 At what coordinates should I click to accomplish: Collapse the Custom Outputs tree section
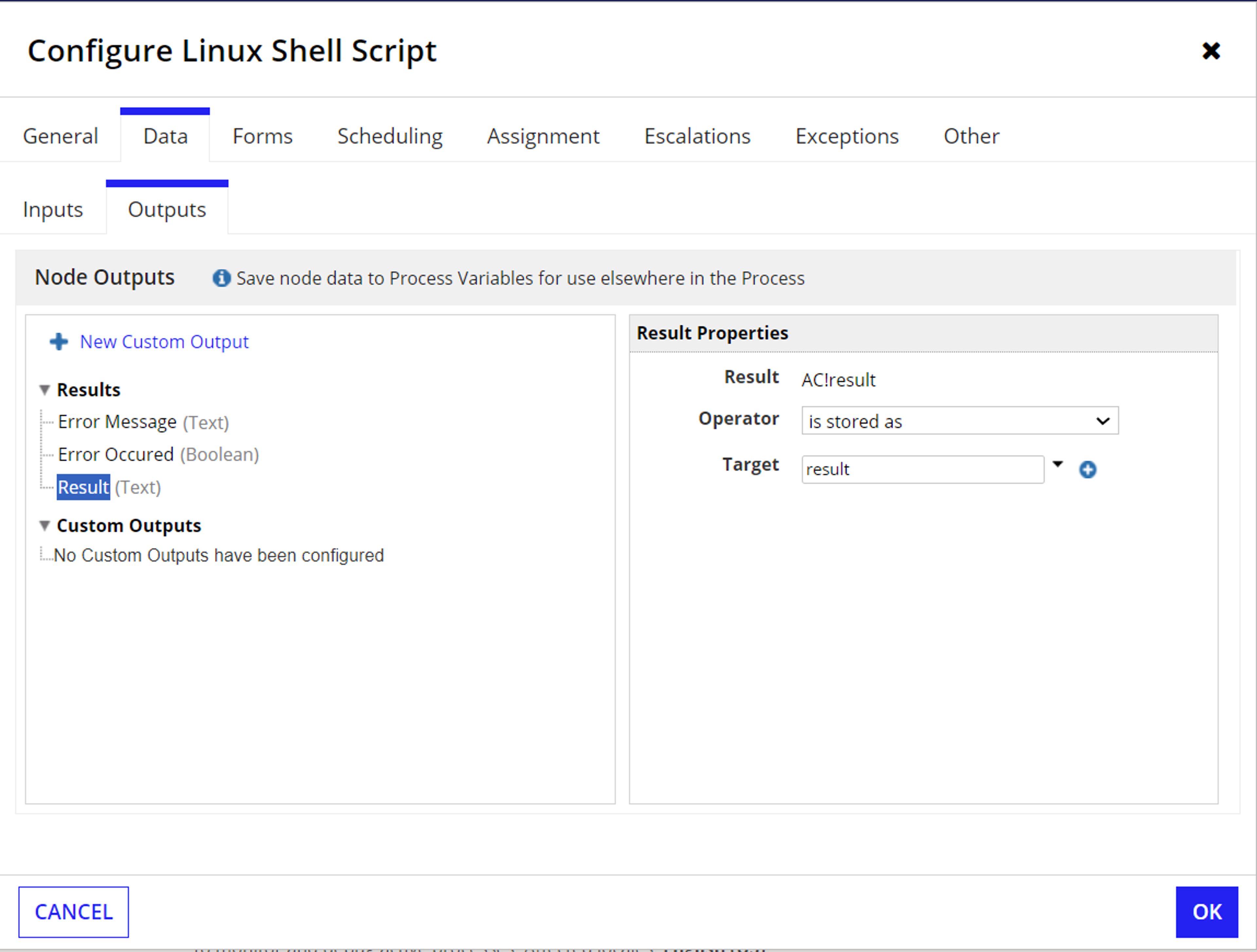[x=45, y=526]
